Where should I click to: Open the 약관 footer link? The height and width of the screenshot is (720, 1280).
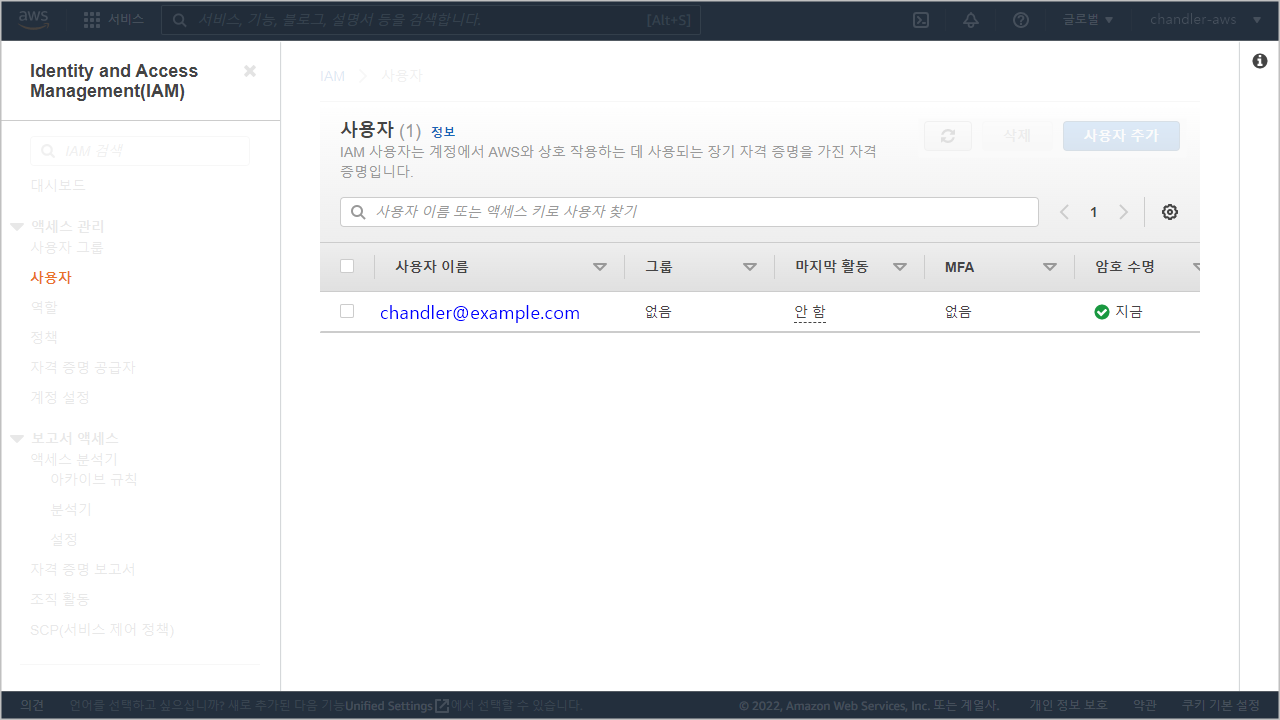[x=1145, y=706]
